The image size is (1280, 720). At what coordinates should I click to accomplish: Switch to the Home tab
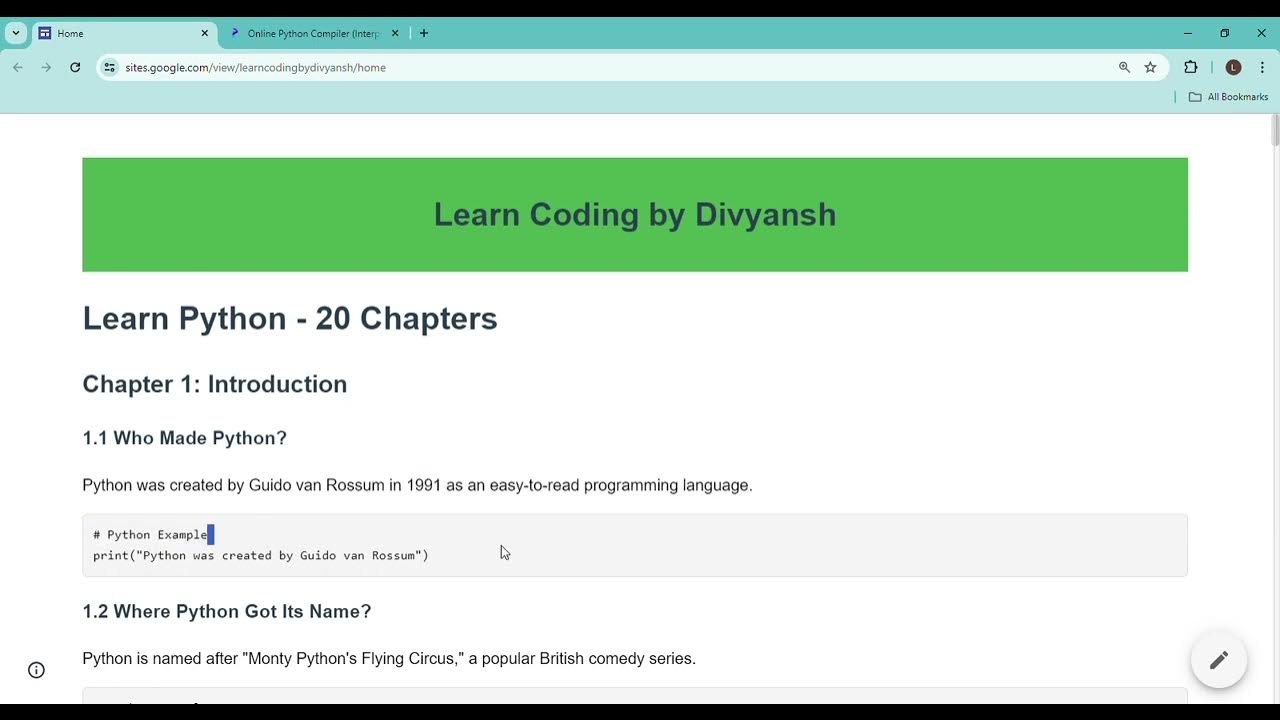pos(125,33)
